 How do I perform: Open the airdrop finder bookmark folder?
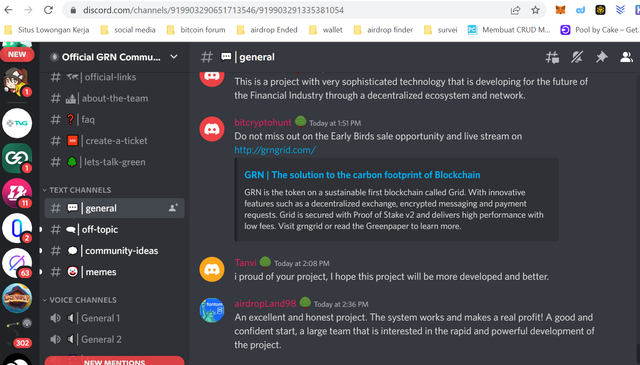click(384, 30)
